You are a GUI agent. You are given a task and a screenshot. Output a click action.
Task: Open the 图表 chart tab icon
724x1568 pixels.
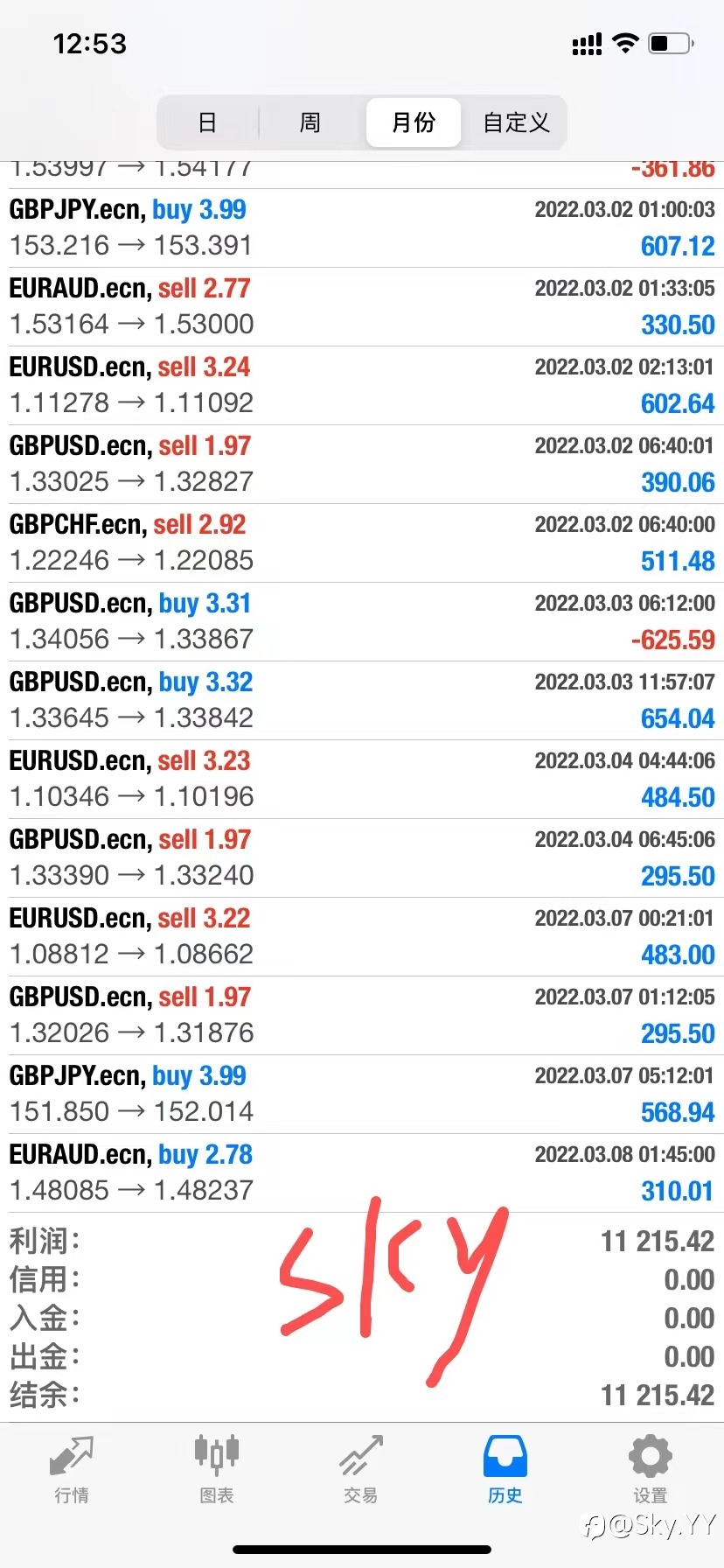pos(216,1455)
